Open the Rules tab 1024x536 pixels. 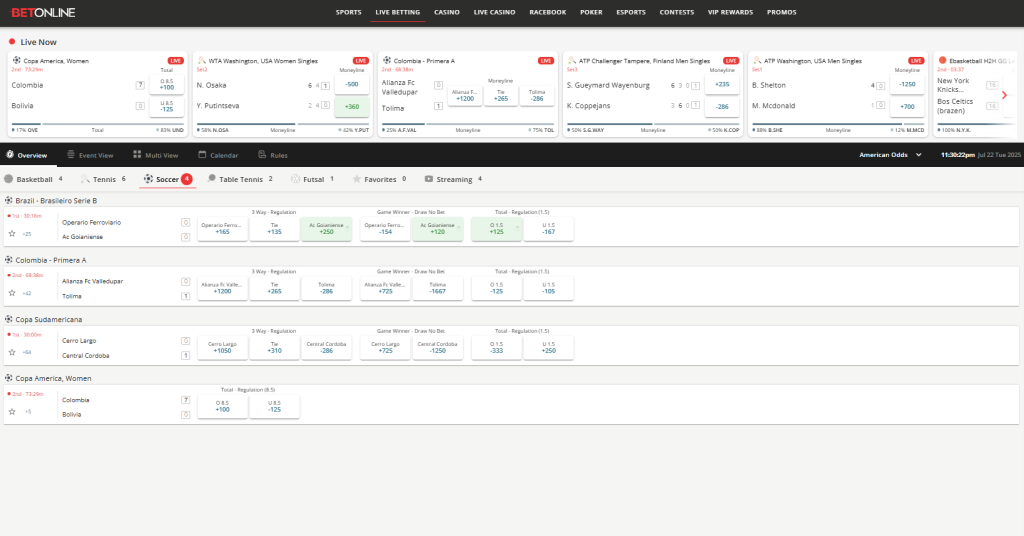pos(272,155)
